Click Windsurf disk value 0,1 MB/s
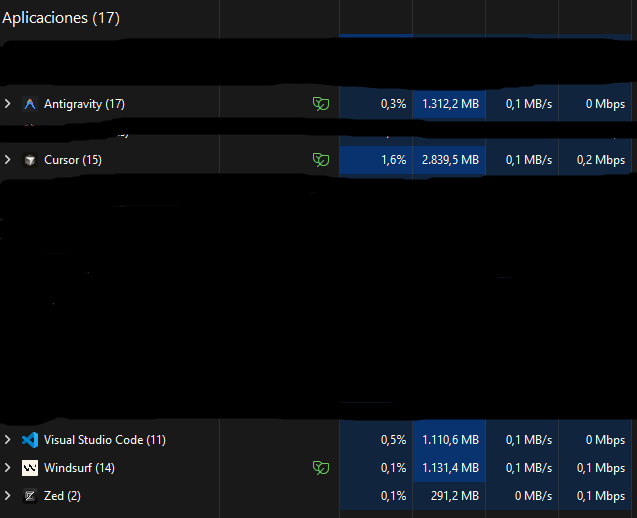This screenshot has width=637, height=518. tap(529, 468)
